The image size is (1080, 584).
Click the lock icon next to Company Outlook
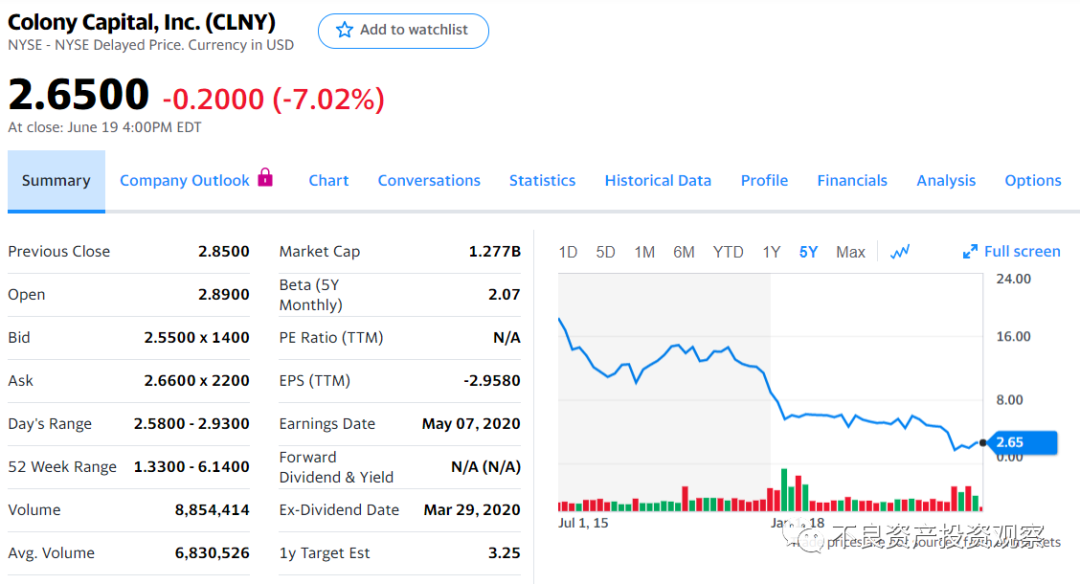265,178
